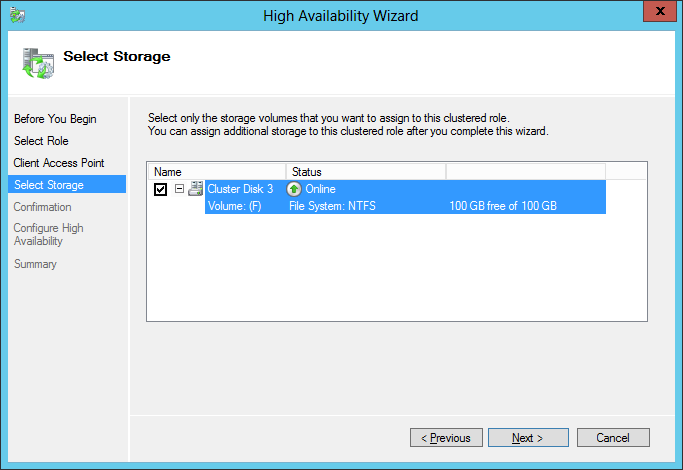
Task: Jump to the Client Access Point step
Action: [59, 163]
